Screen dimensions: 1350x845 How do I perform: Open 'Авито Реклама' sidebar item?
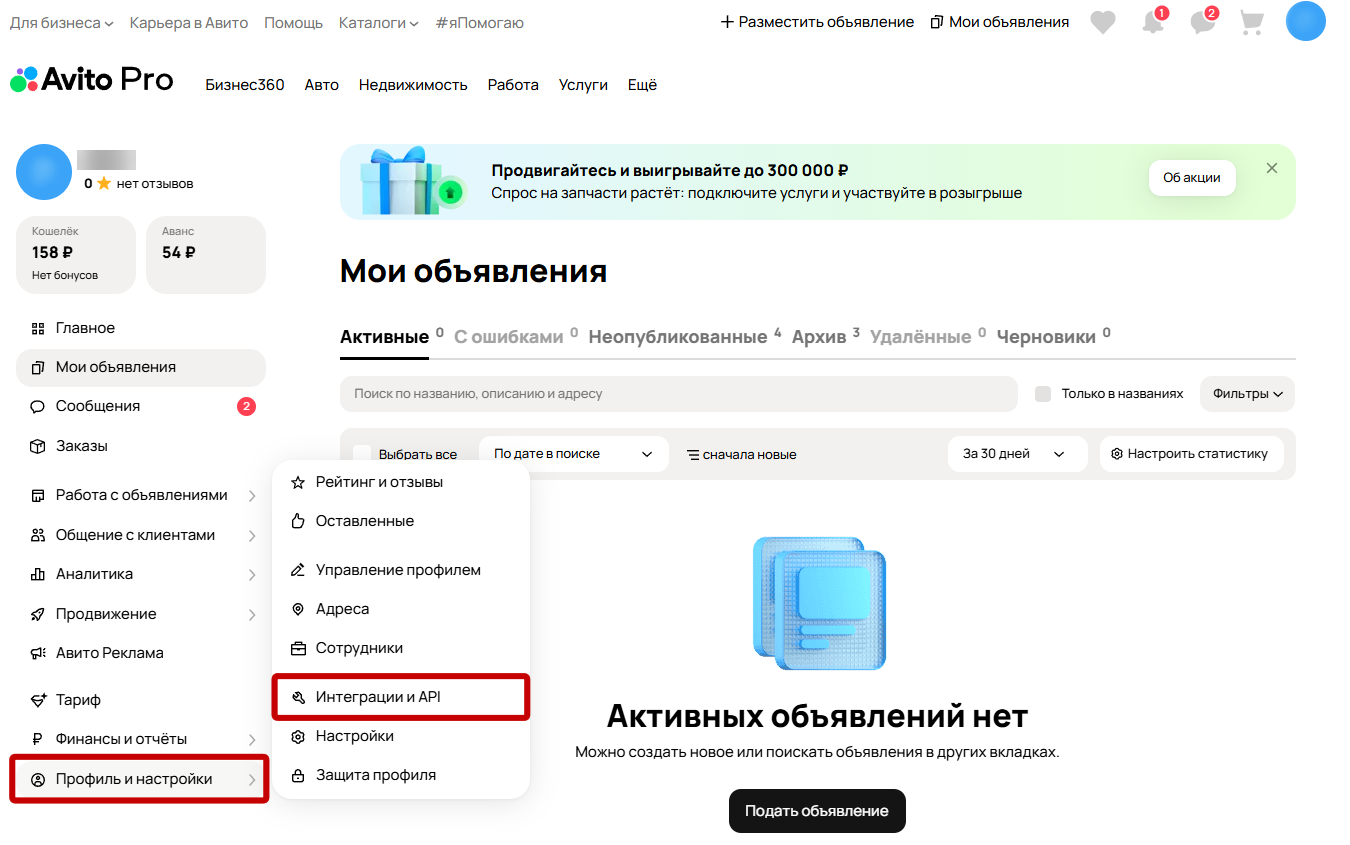pos(141,653)
